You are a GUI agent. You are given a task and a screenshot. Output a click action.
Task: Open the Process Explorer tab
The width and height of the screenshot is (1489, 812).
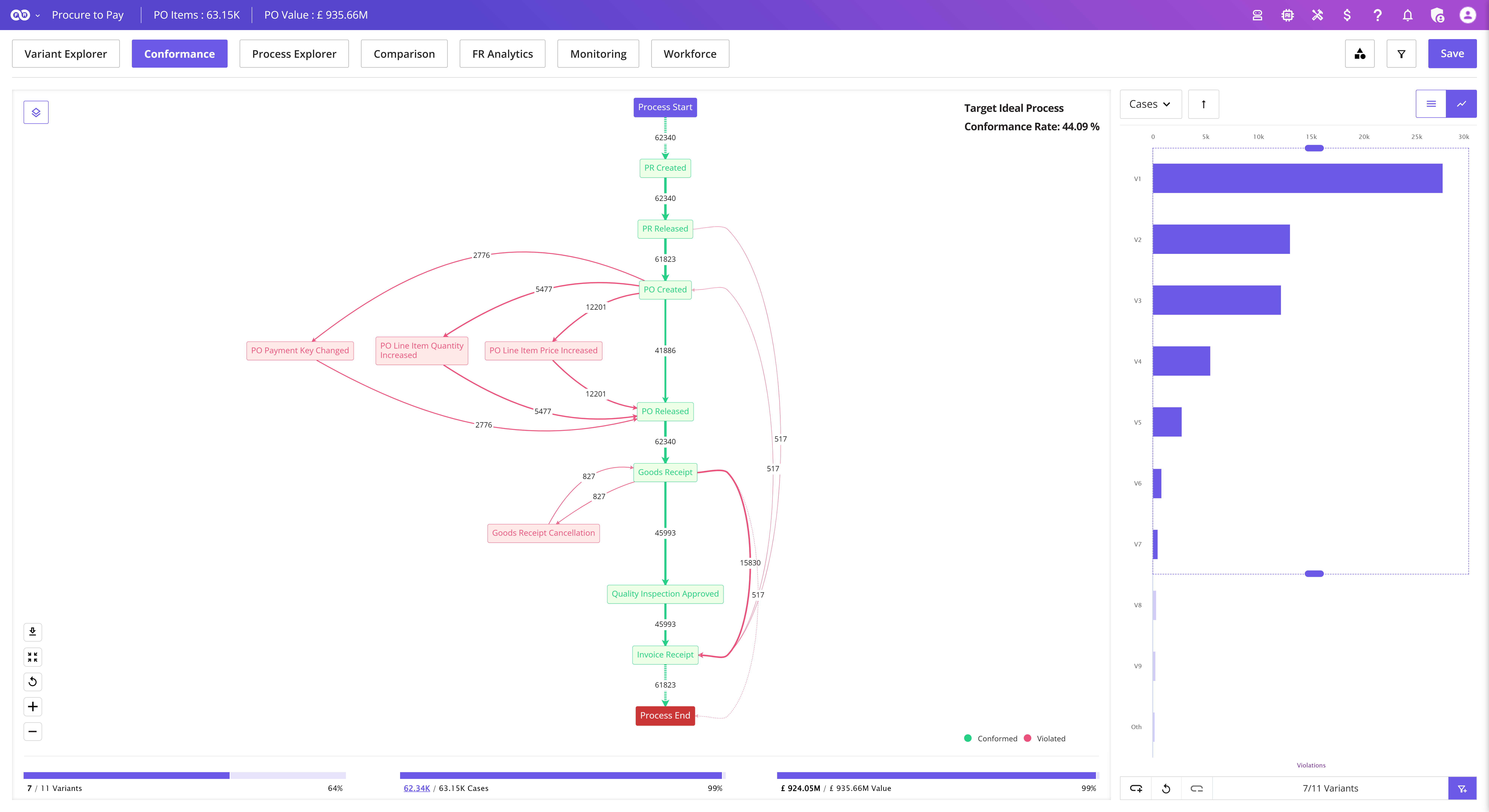click(294, 54)
